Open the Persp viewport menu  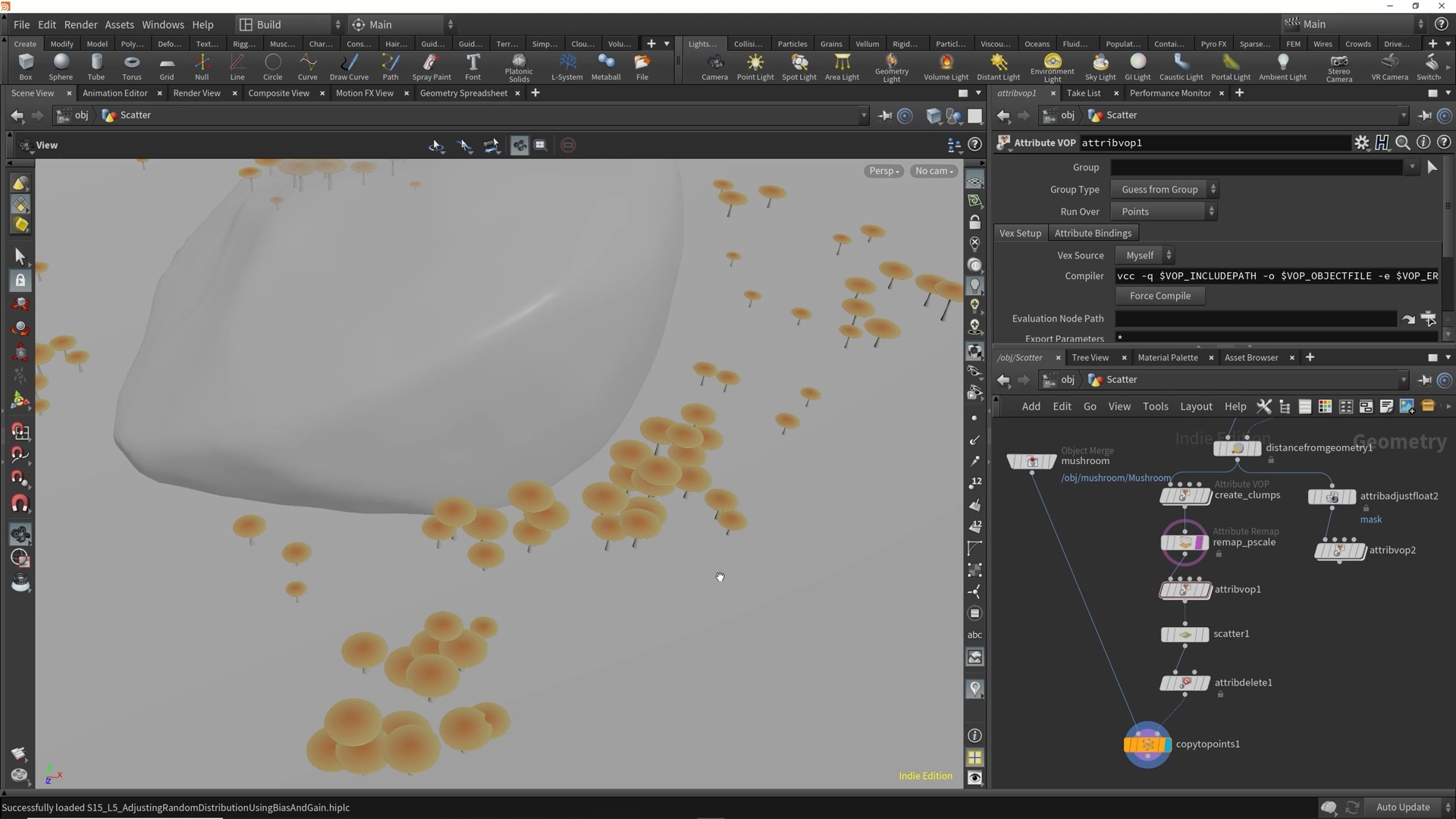pyautogui.click(x=883, y=171)
